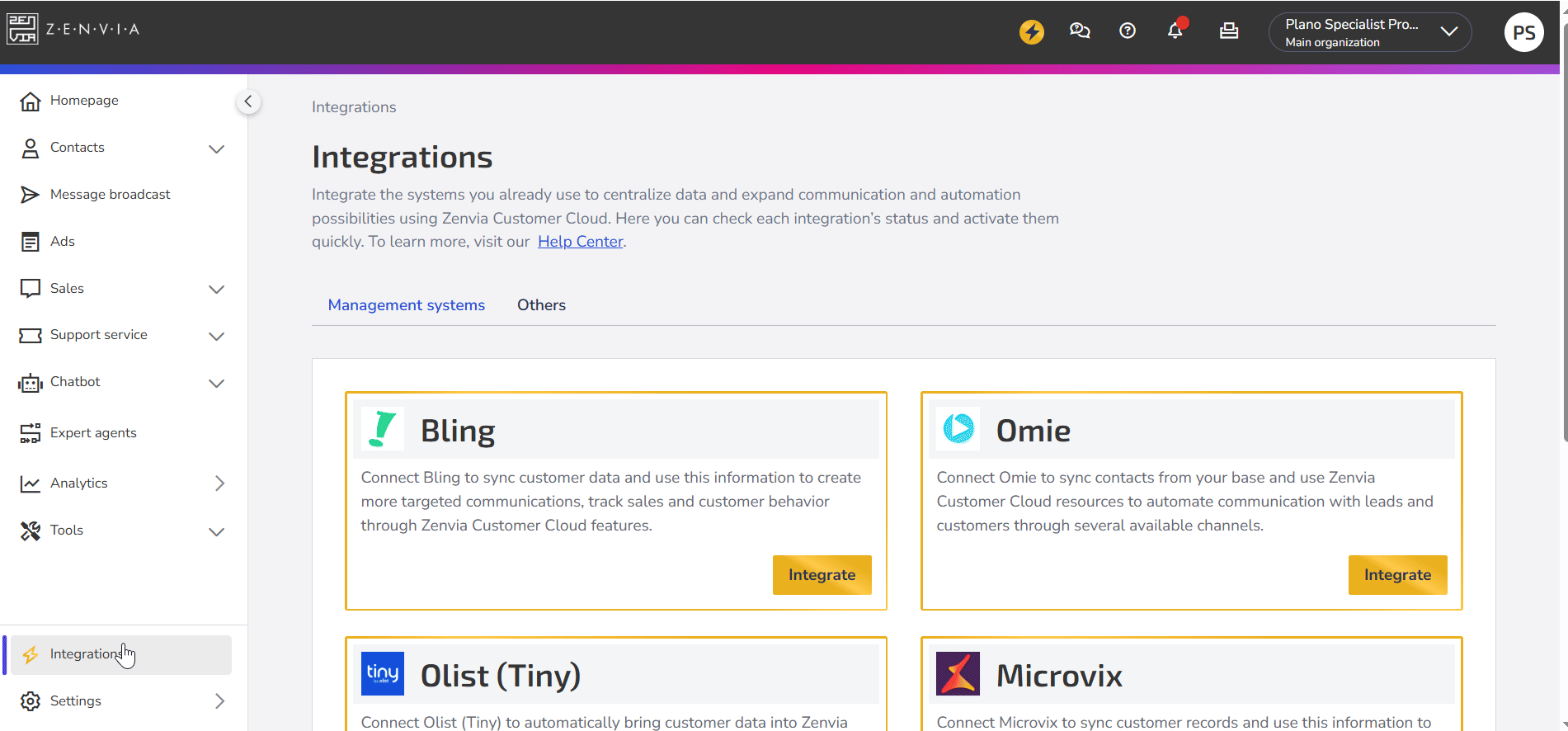The image size is (1568, 731).
Task: Click the Sales speech-bubble icon
Action: click(31, 289)
